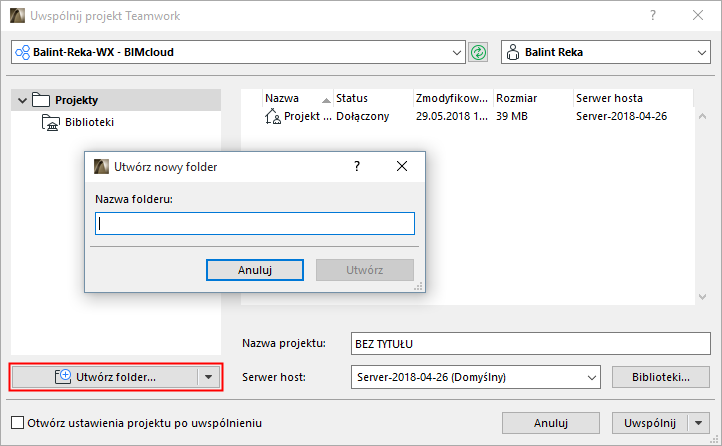Open the Balint-Reka-WX BIMcloud server dropdown
Image resolution: width=722 pixels, height=446 pixels.
click(x=456, y=52)
